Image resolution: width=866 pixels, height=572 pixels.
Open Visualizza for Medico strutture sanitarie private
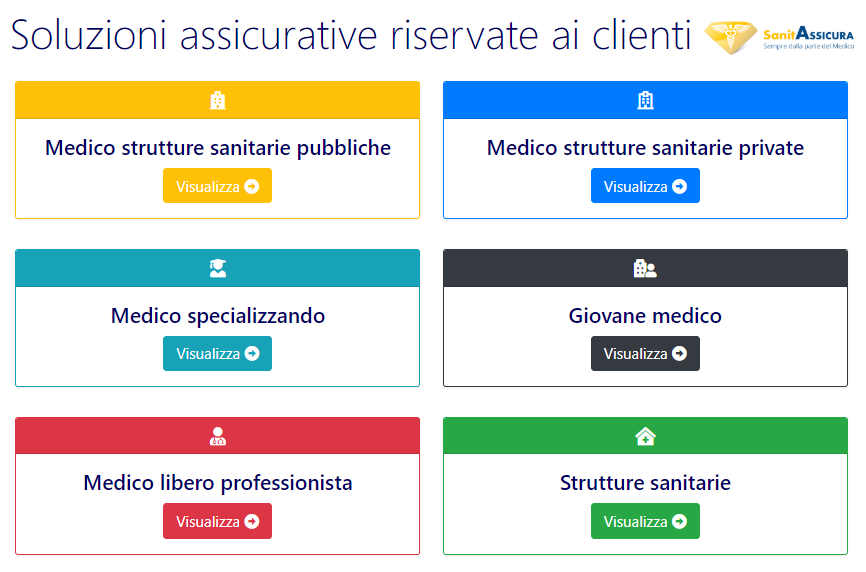(645, 186)
